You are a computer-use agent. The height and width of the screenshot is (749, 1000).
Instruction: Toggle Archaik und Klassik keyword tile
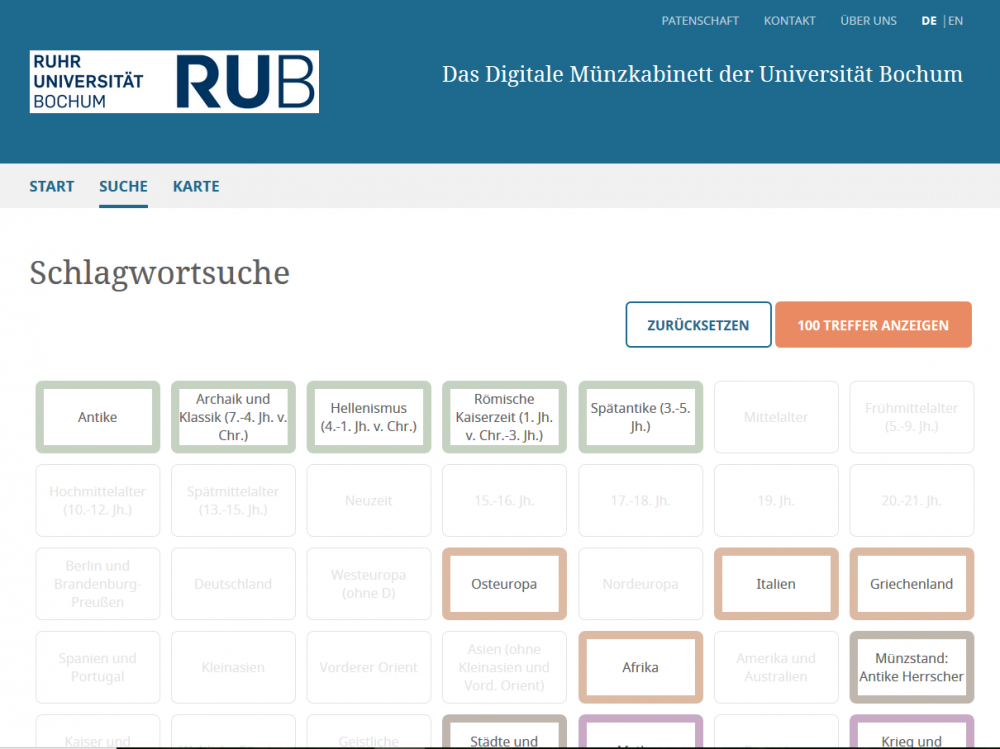[x=233, y=417]
